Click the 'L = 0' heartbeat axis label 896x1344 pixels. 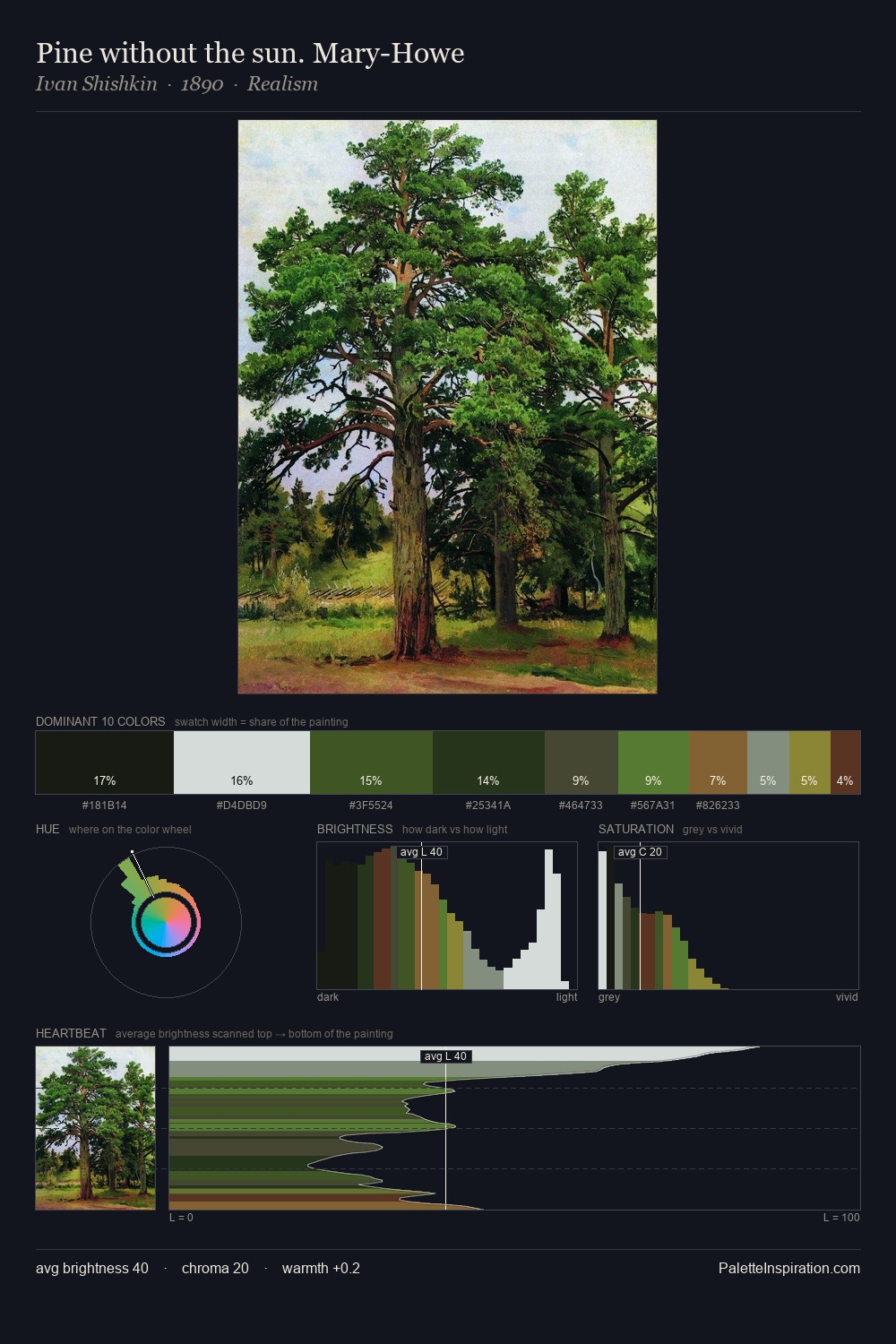(x=181, y=1218)
